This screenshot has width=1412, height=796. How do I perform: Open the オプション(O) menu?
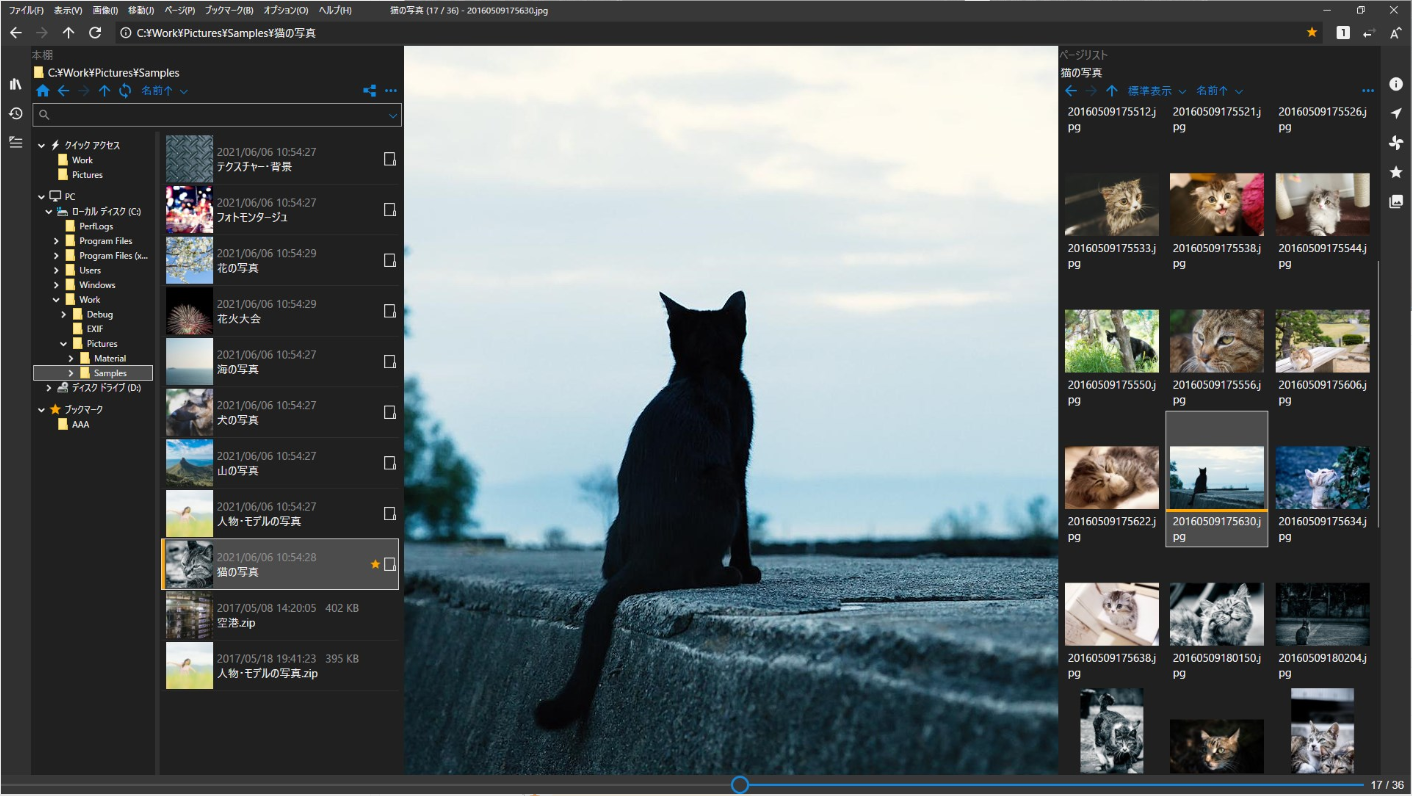286,10
